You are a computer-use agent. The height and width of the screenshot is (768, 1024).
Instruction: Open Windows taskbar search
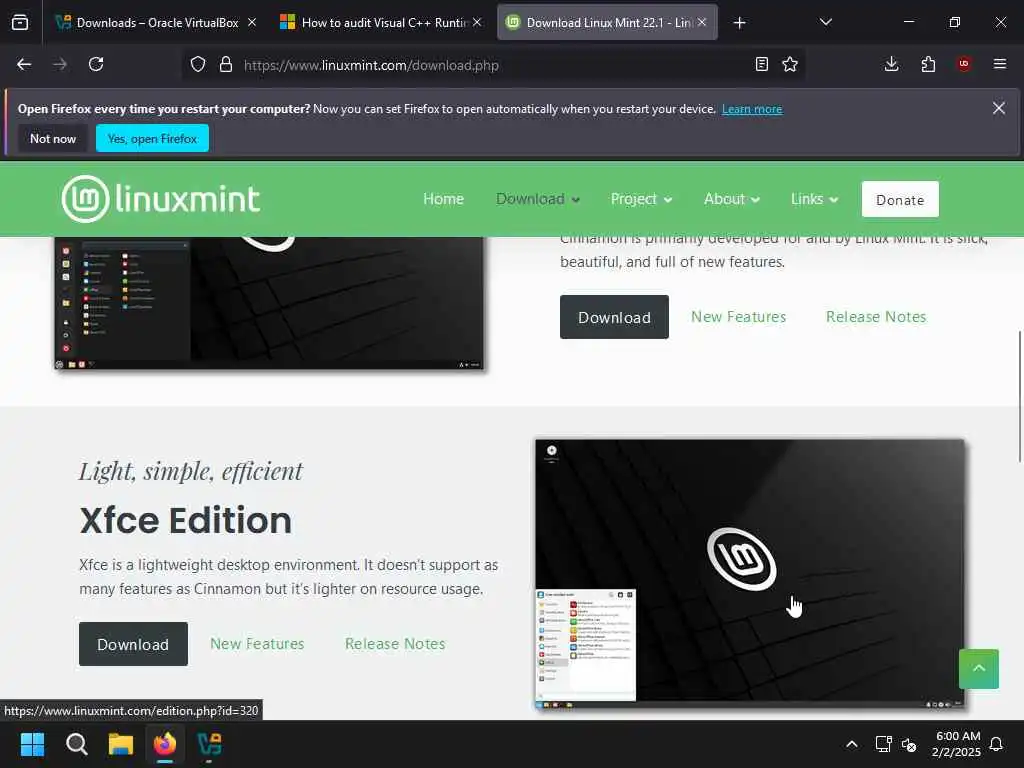pyautogui.click(x=76, y=744)
